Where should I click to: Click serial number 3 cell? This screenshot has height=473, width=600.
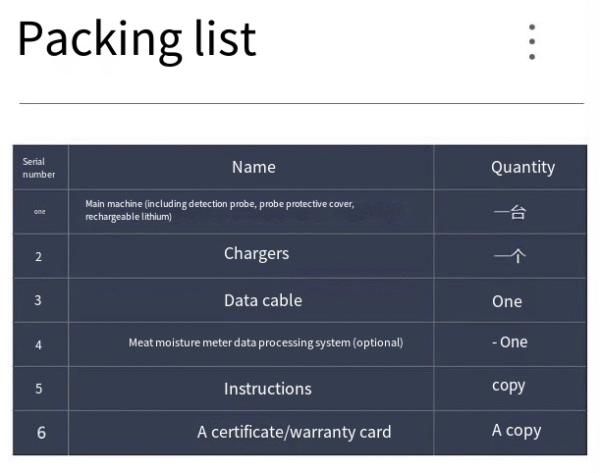pos(39,300)
